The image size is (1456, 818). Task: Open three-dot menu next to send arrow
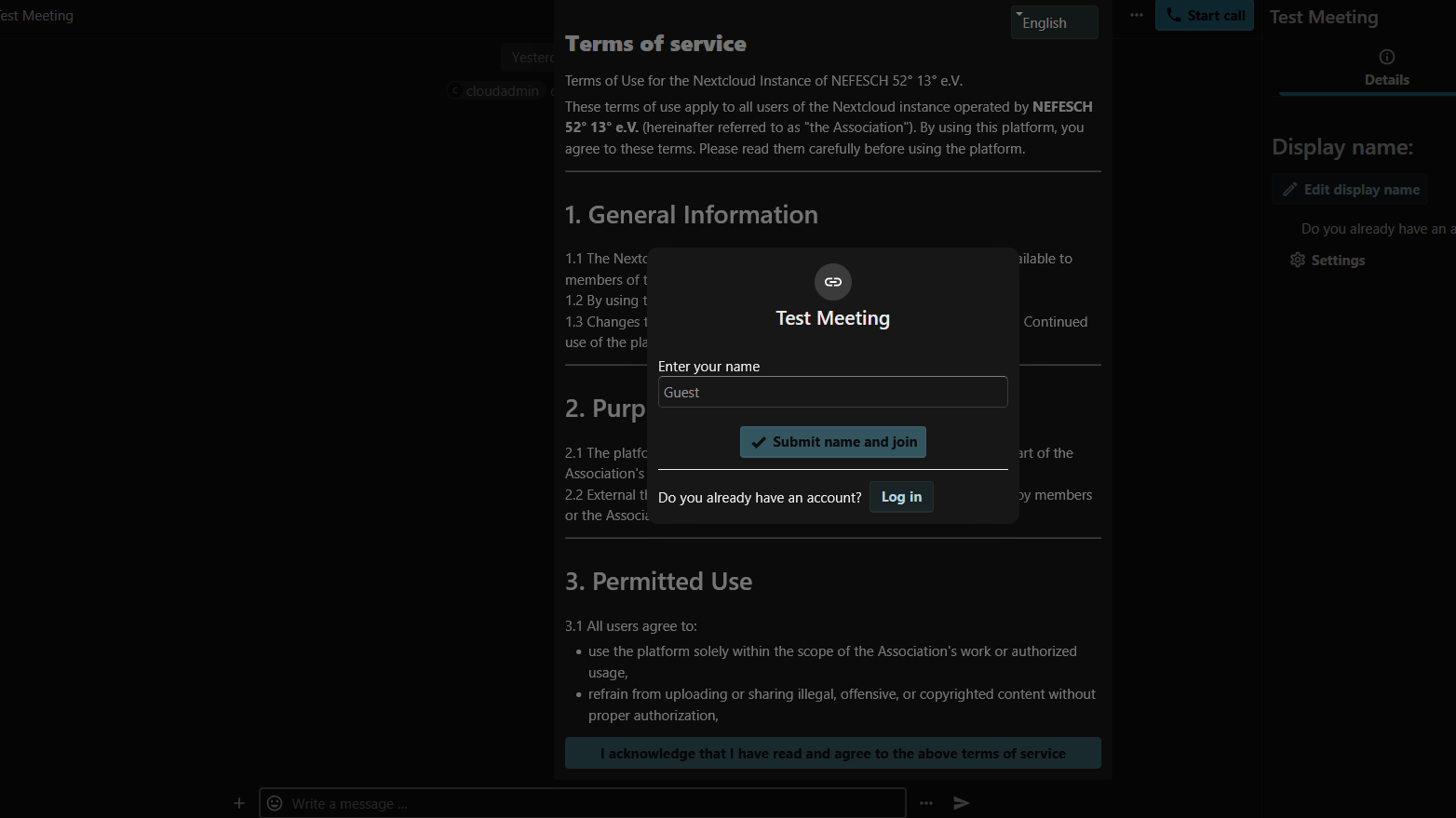pyautogui.click(x=925, y=803)
